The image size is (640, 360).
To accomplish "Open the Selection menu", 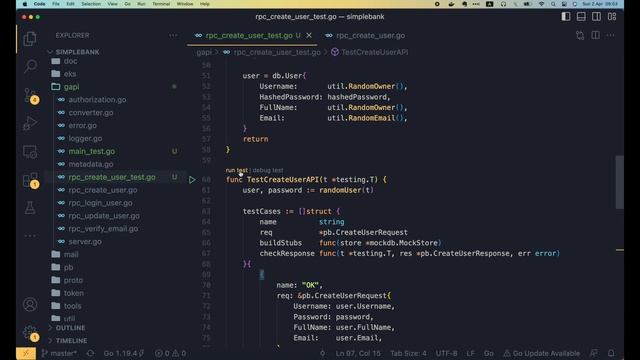I will [91, 4].
